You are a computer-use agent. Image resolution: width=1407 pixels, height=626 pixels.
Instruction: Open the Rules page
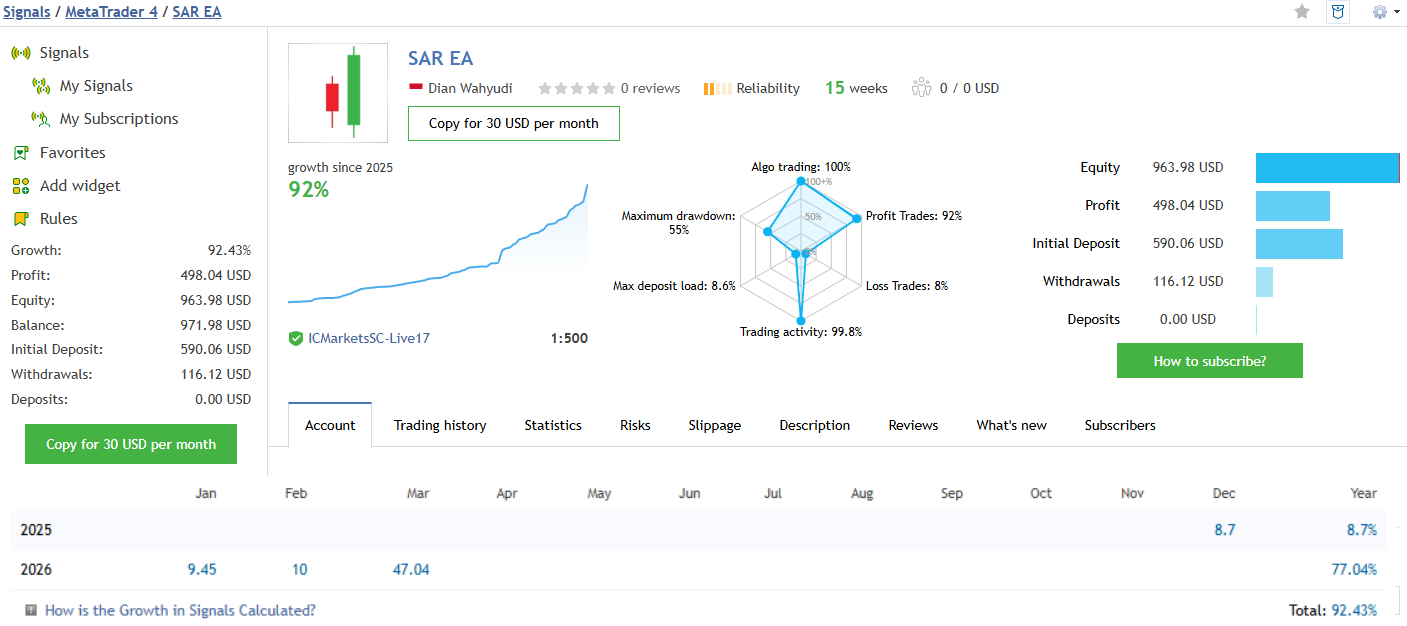(x=58, y=219)
